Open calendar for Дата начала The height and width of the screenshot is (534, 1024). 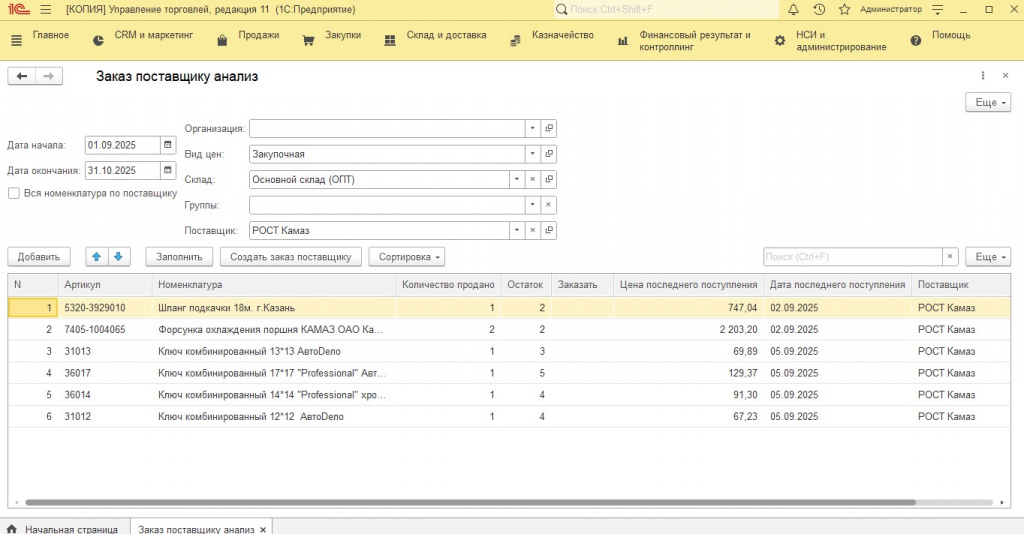pos(168,145)
